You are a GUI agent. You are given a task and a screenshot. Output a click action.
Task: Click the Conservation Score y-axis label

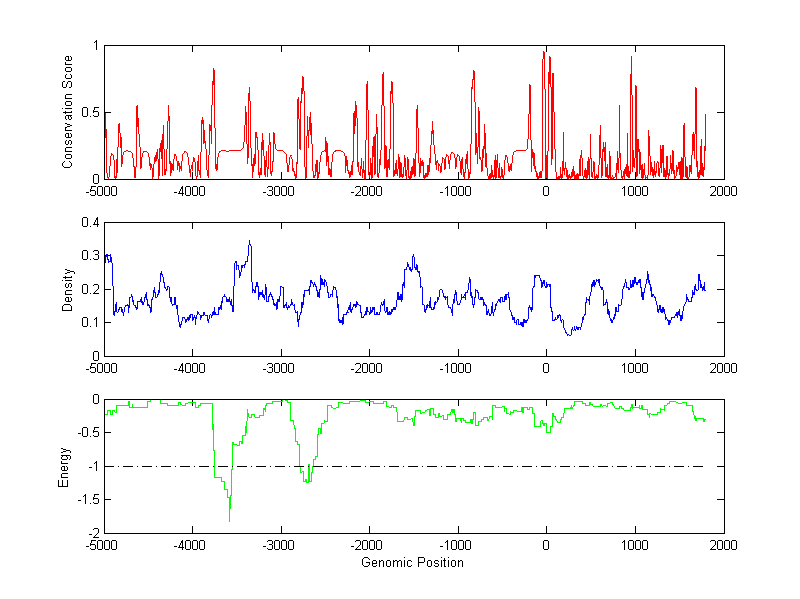point(68,112)
